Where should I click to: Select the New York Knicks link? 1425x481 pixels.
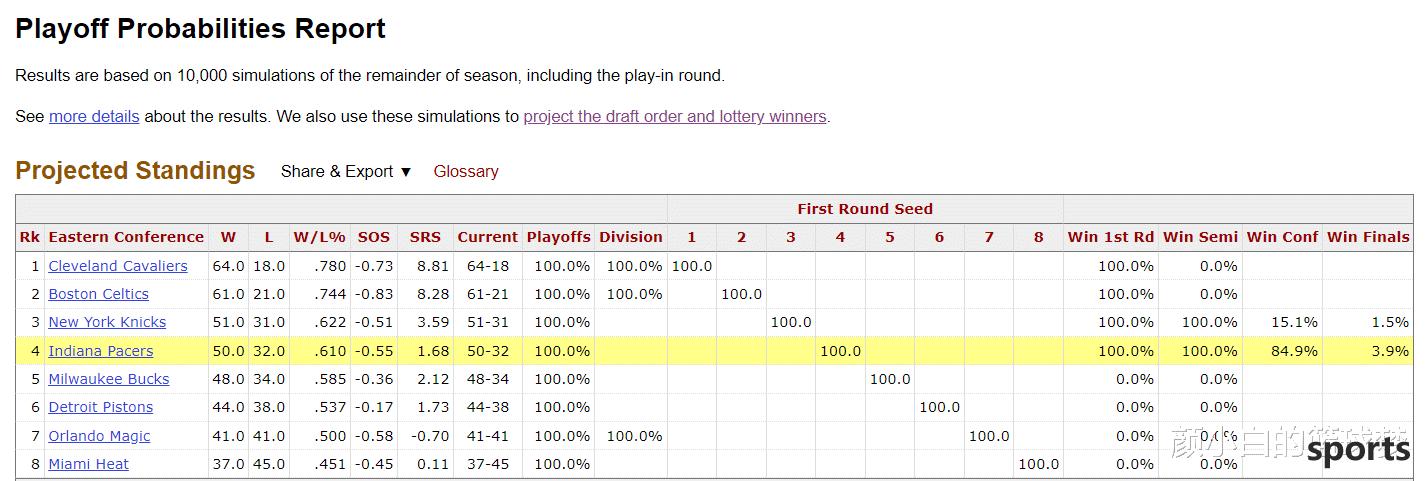coord(107,322)
